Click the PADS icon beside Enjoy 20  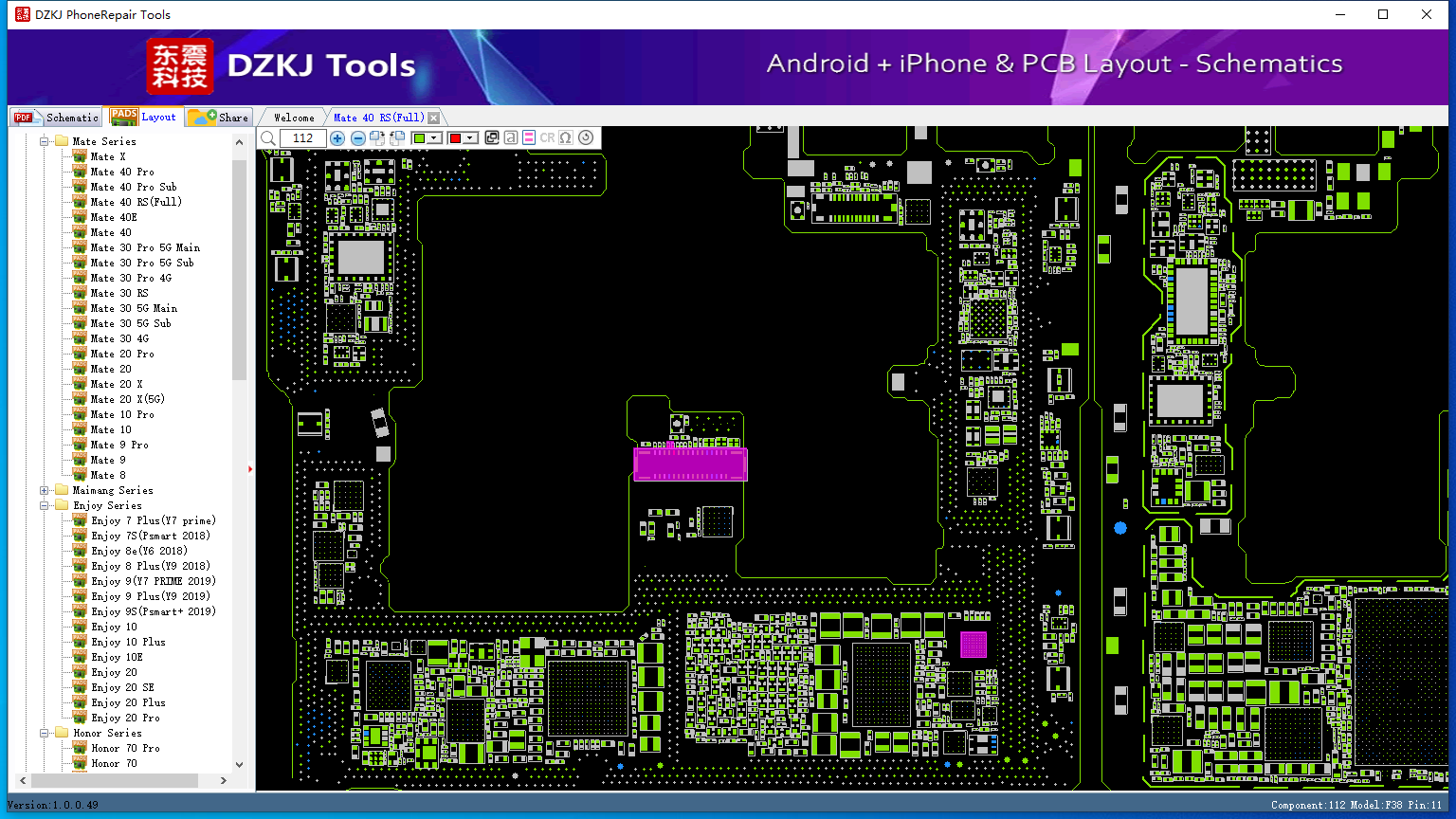pyautogui.click(x=80, y=672)
